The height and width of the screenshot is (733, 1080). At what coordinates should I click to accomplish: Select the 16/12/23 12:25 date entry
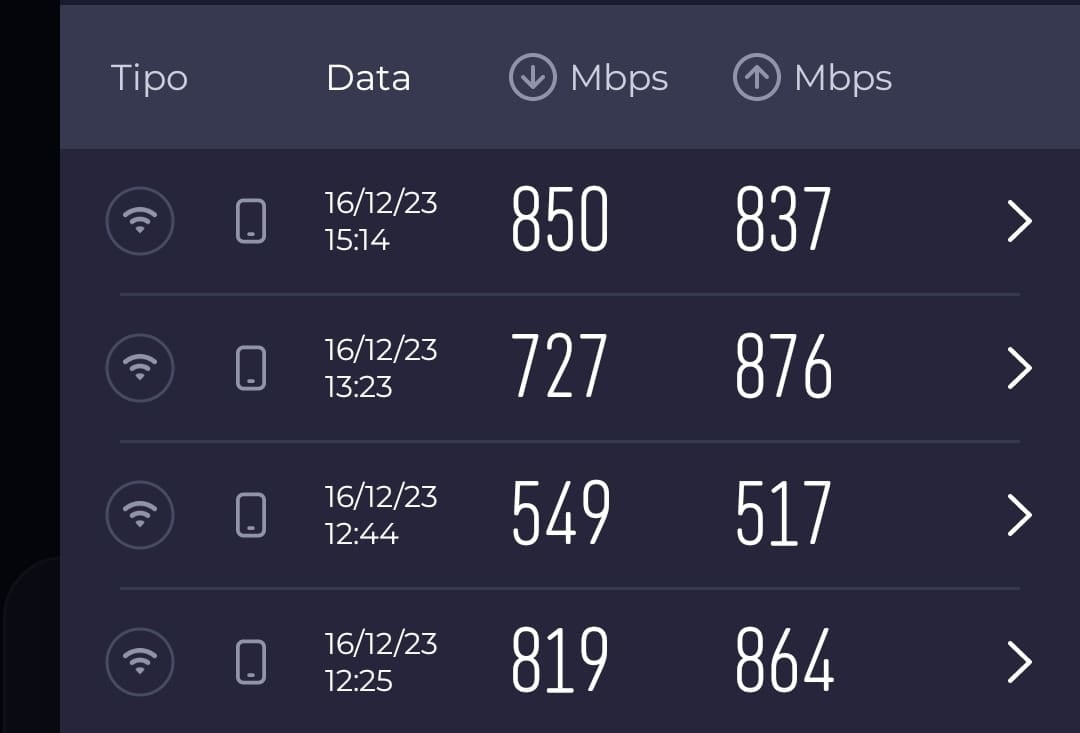click(x=381, y=662)
